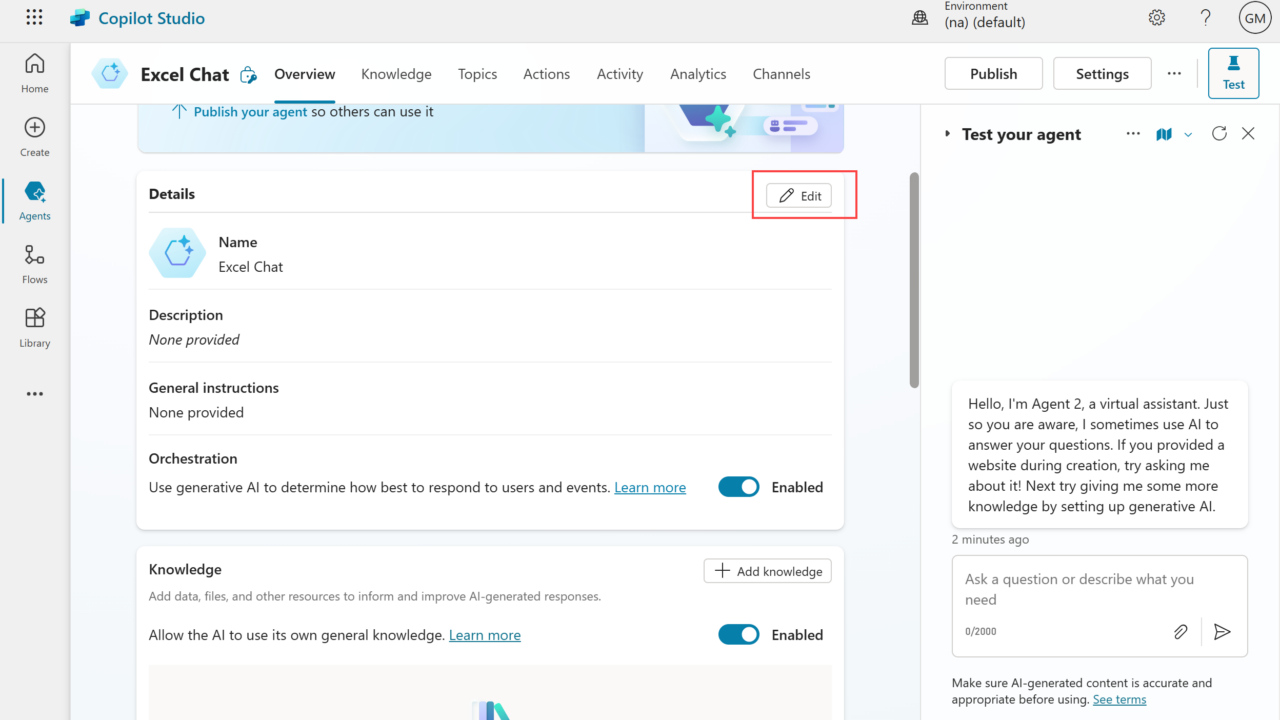Send the chat message
Viewport: 1280px width, 720px height.
click(x=1222, y=631)
